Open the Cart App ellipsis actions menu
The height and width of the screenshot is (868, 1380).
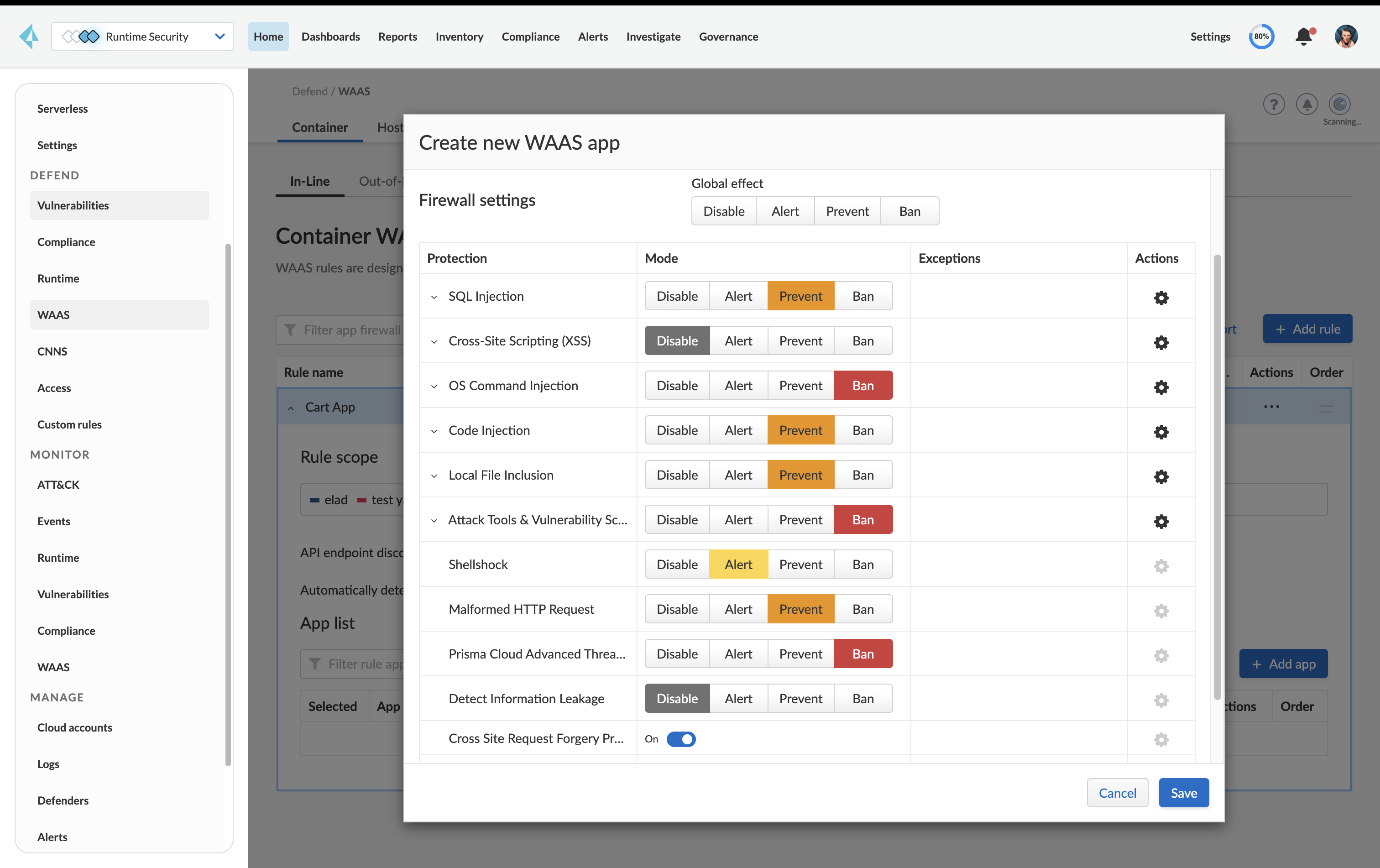click(1271, 407)
